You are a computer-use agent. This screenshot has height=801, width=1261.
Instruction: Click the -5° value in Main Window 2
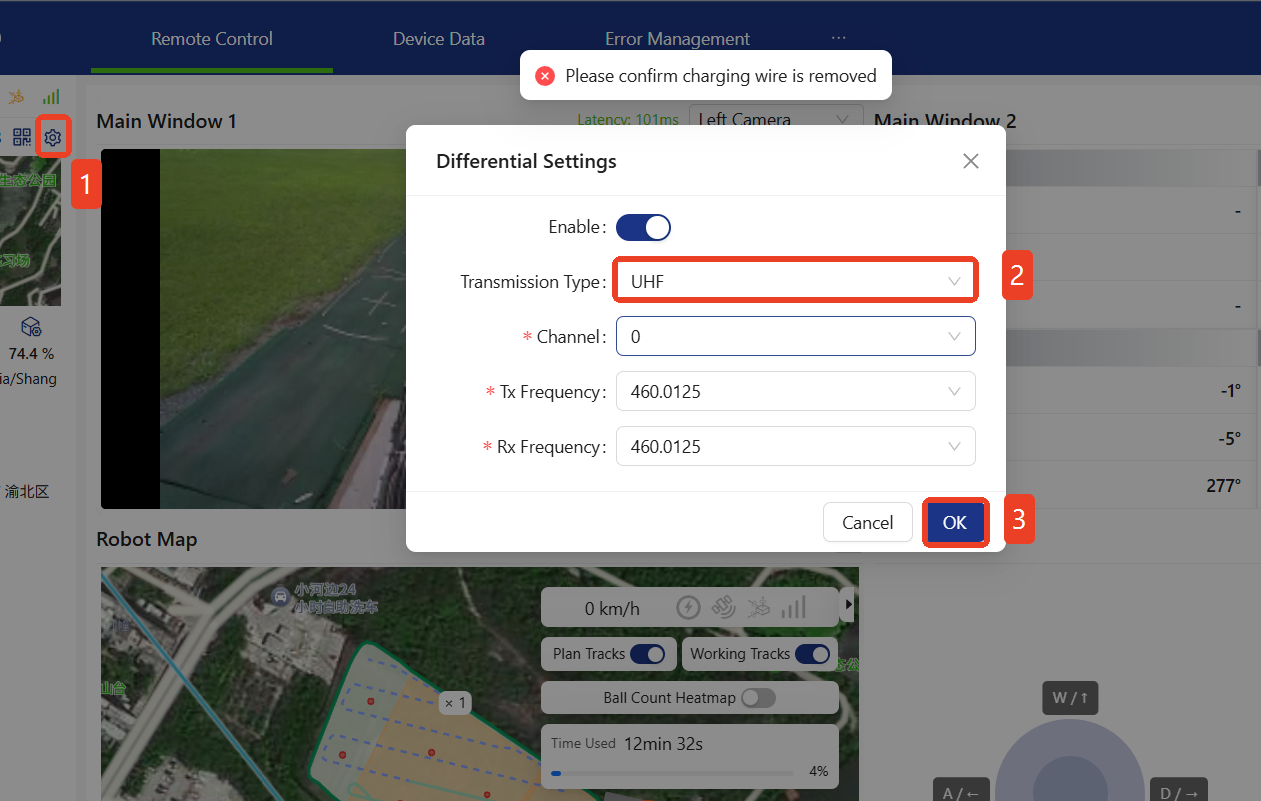1230,438
